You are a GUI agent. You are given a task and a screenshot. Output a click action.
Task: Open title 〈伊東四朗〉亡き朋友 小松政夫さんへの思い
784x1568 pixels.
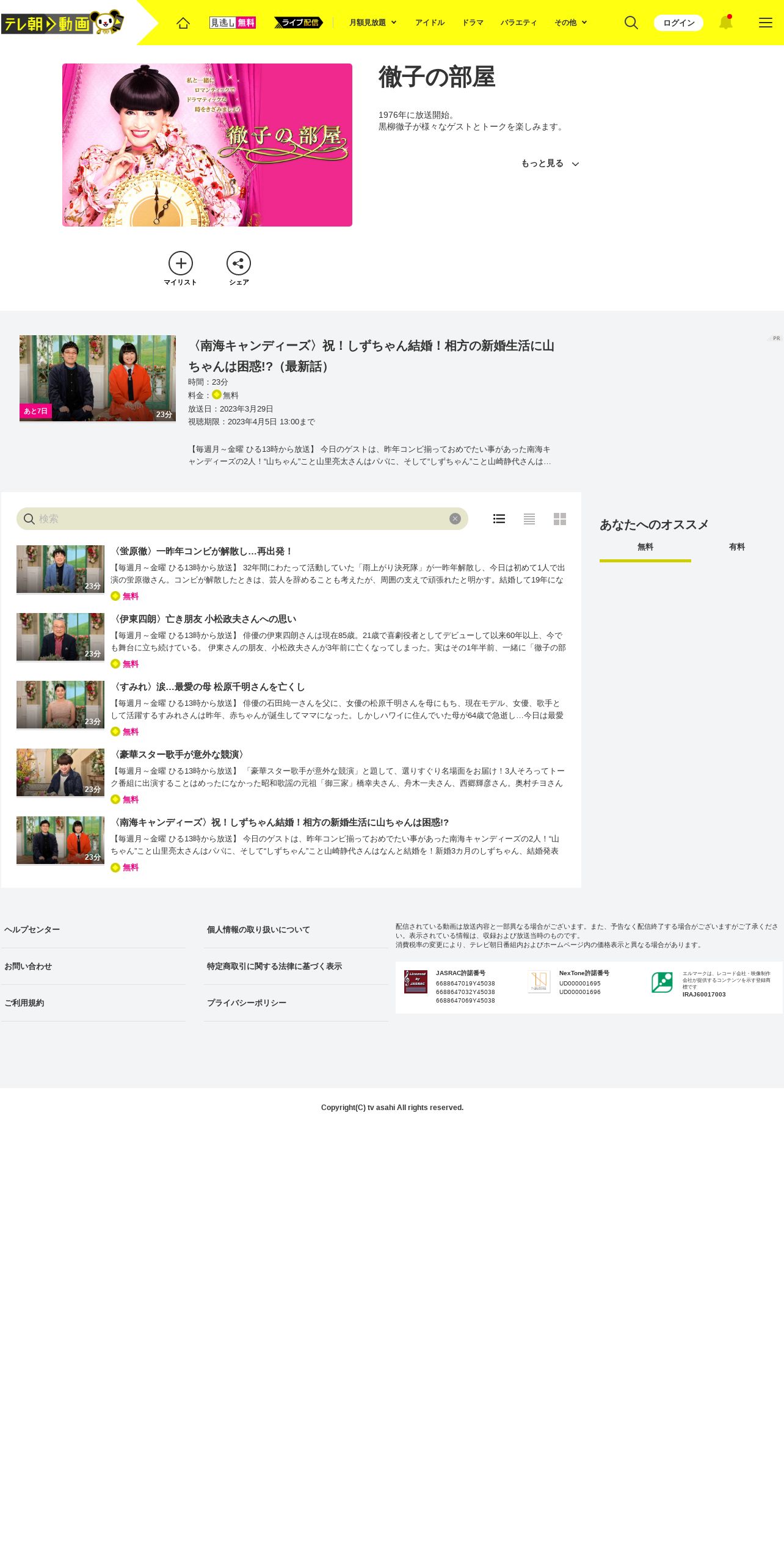[204, 619]
